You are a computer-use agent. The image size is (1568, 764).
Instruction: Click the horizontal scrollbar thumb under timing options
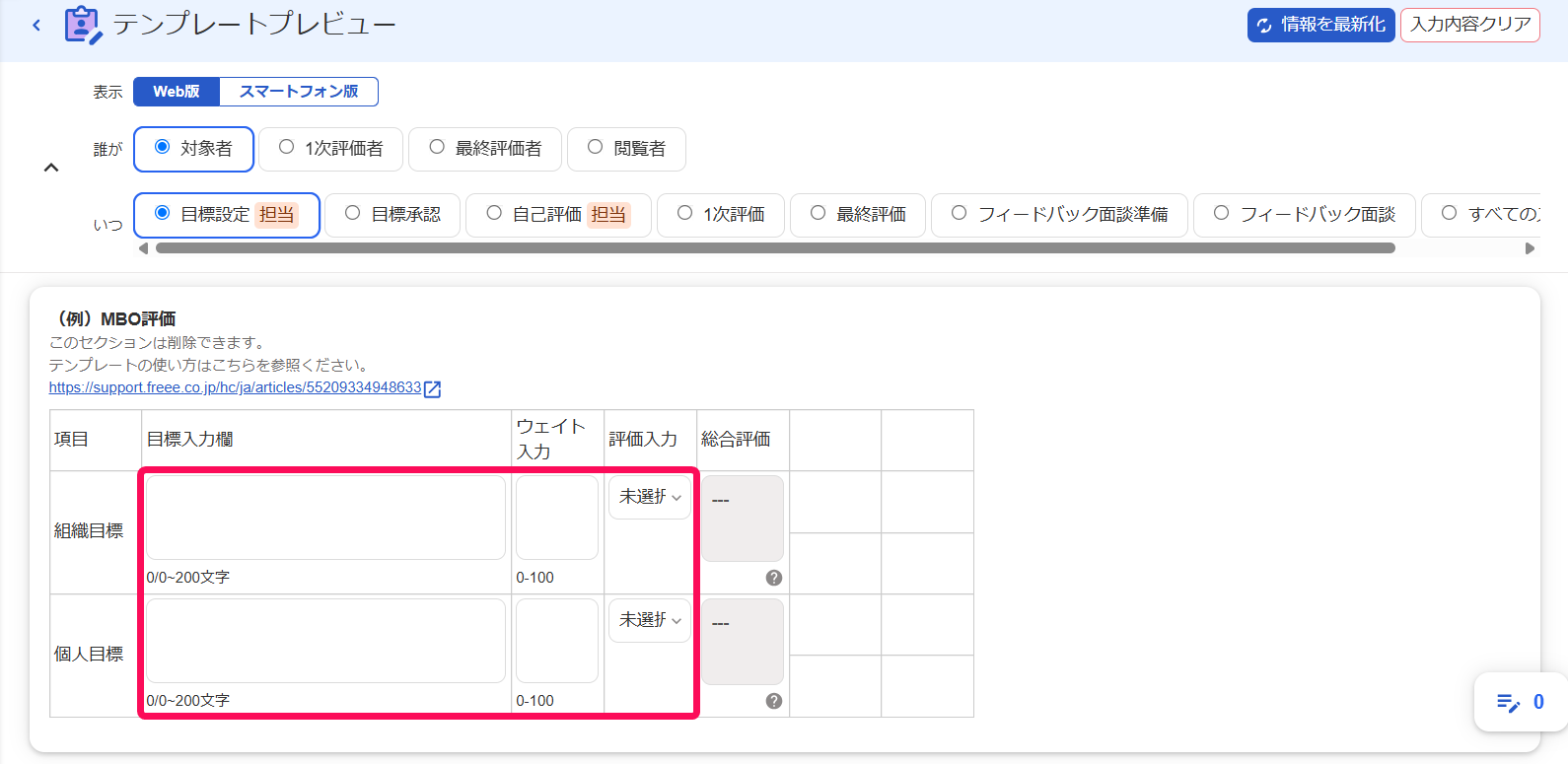click(x=775, y=248)
